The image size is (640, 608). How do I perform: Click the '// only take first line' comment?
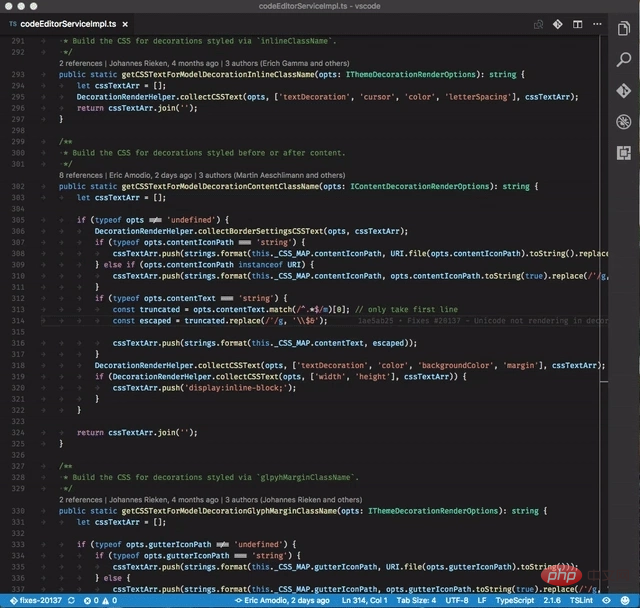406,309
